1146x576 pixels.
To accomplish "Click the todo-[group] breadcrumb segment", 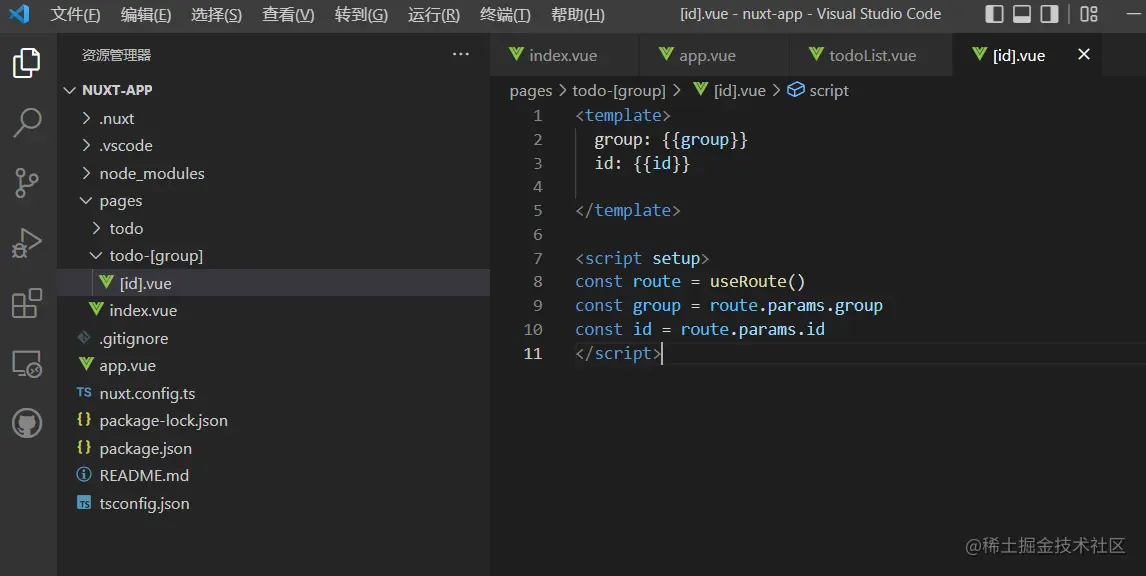I will [619, 91].
